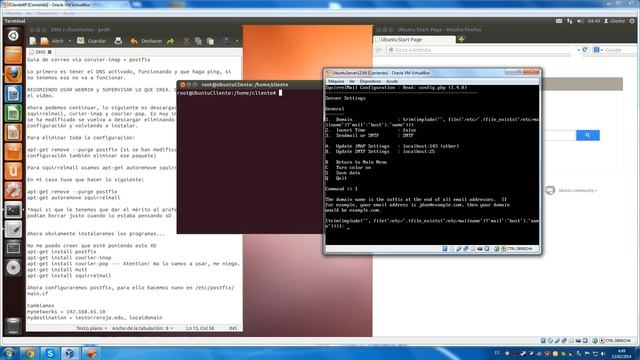Click Deshacer in the gedit toolbar
The width and height of the screenshot is (640, 360).
point(146,41)
